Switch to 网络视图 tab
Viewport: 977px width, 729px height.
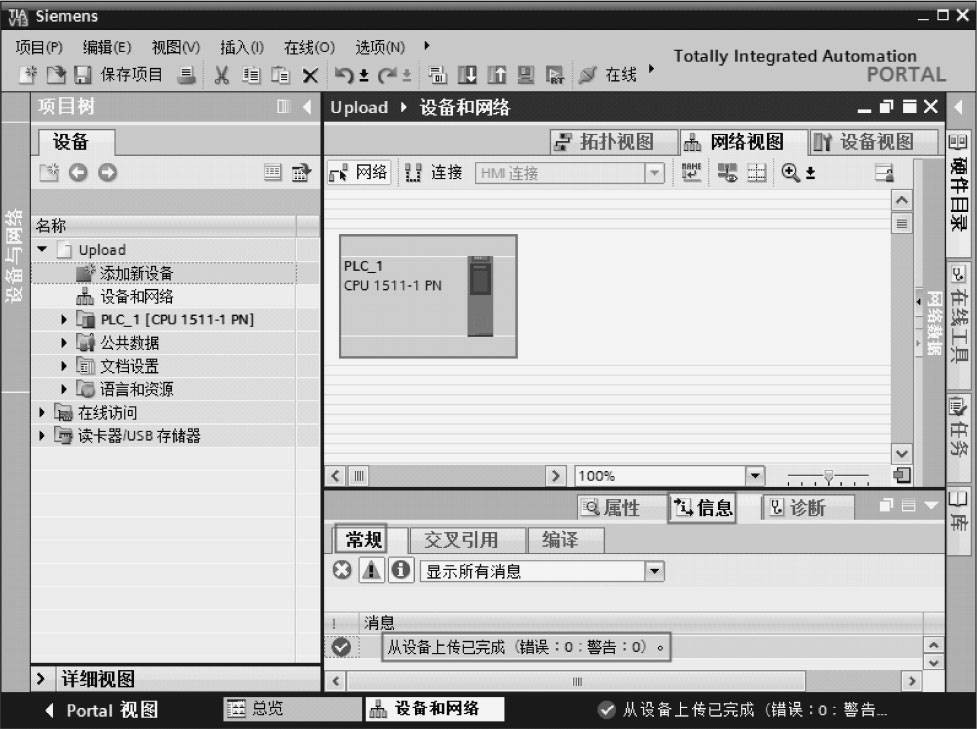click(x=743, y=142)
